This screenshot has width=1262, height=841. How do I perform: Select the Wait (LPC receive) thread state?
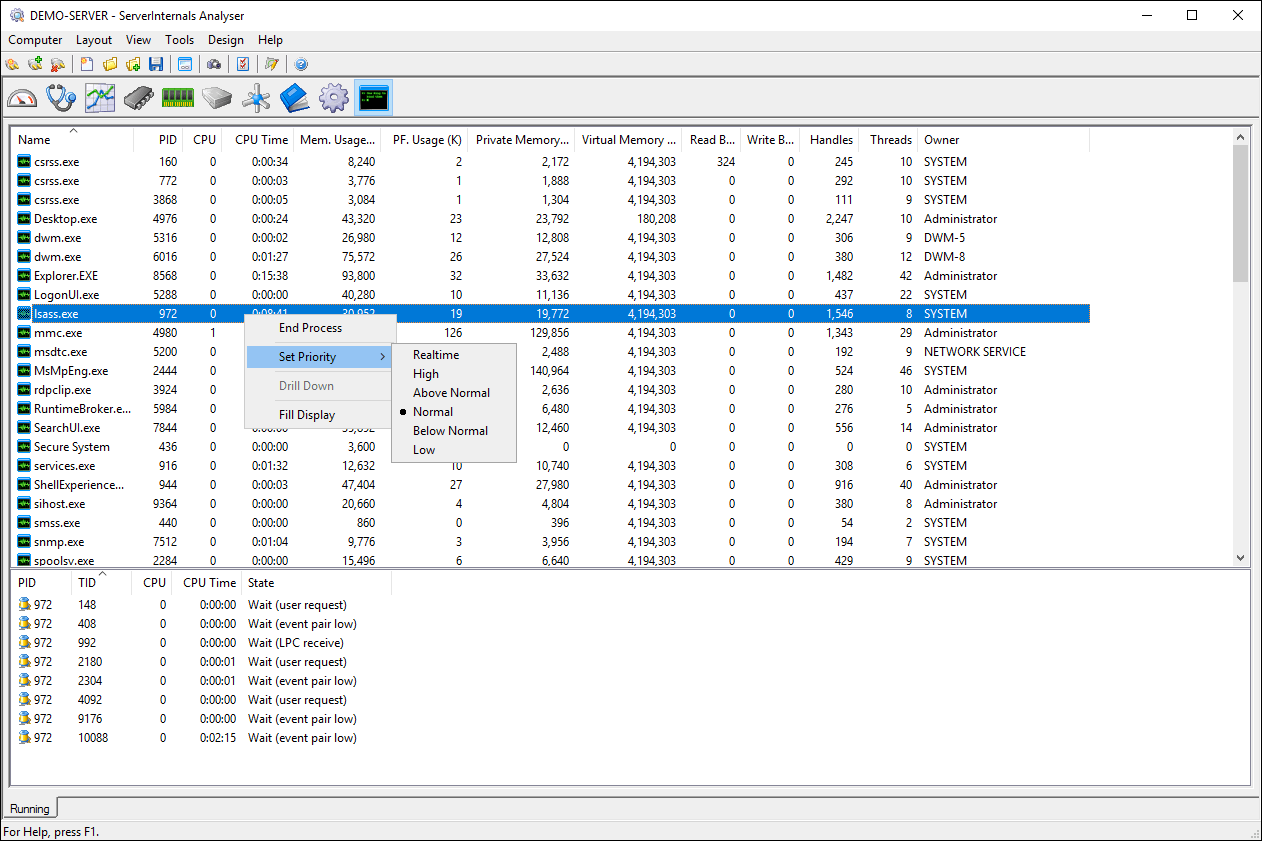click(296, 643)
